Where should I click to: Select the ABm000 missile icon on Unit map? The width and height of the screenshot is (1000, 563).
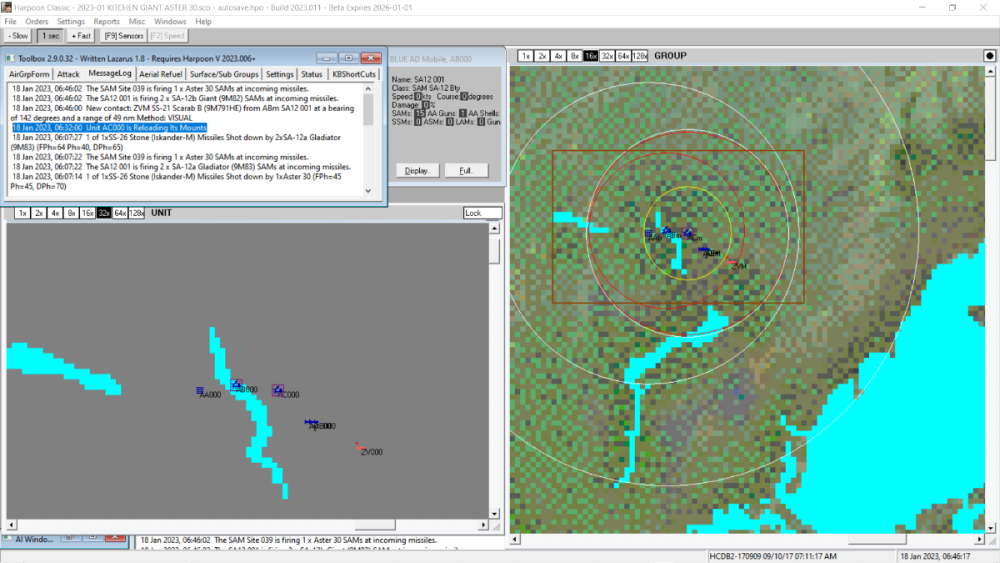pos(311,422)
